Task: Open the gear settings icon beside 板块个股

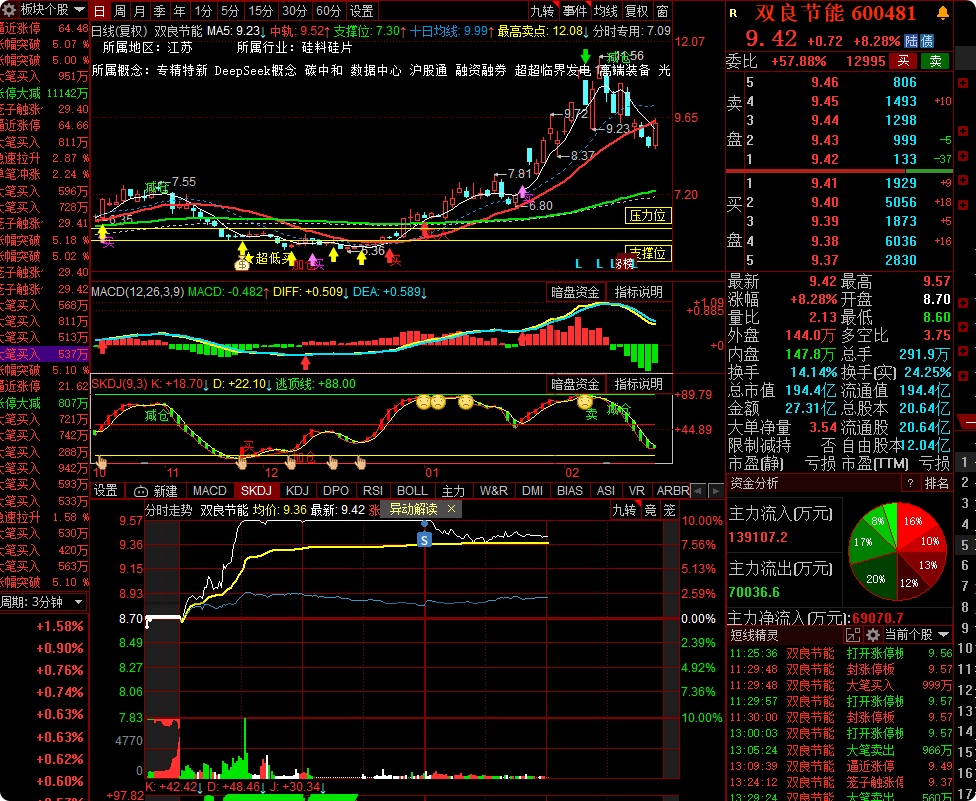Action: point(9,9)
